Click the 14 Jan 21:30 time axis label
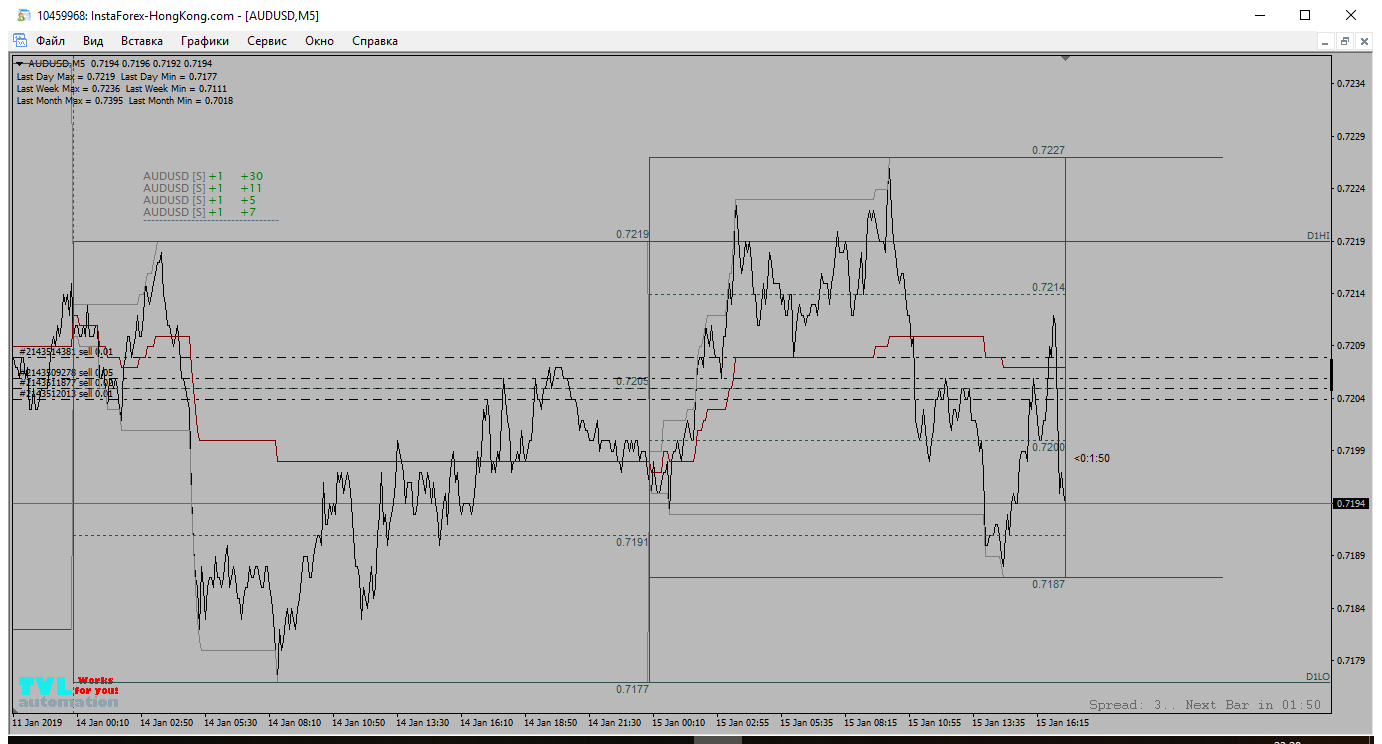Screen dimensions: 1382x744 (x=614, y=722)
